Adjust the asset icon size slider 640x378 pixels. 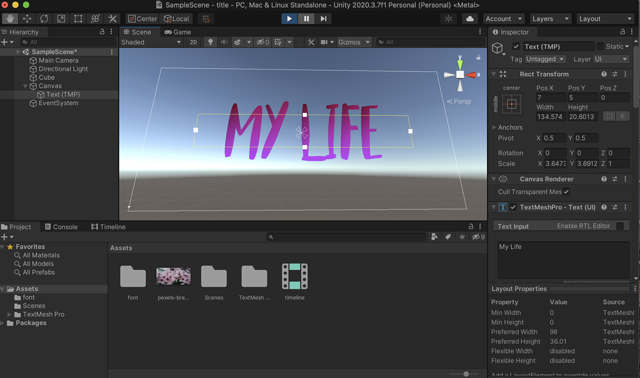465,374
